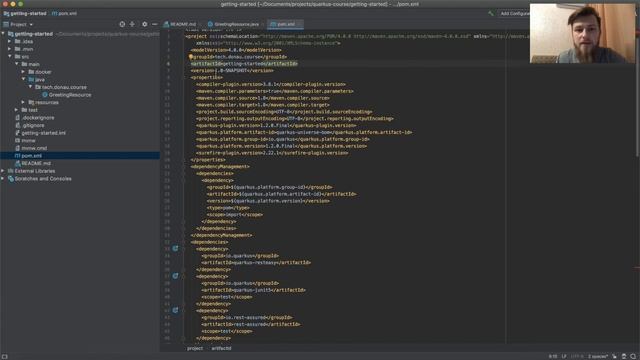Image resolution: width=640 pixels, height=360 pixels.
Task: Click gutter icon beside rest-assured dependency
Action: coord(175,310)
